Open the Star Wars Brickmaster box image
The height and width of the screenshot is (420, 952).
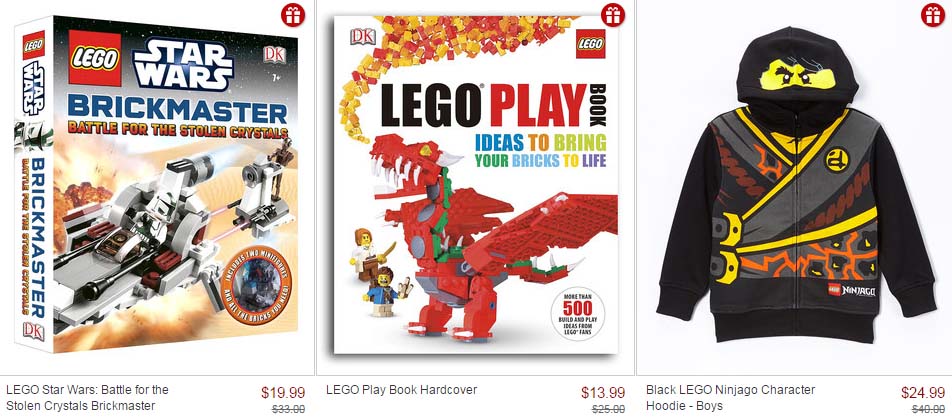(157, 185)
